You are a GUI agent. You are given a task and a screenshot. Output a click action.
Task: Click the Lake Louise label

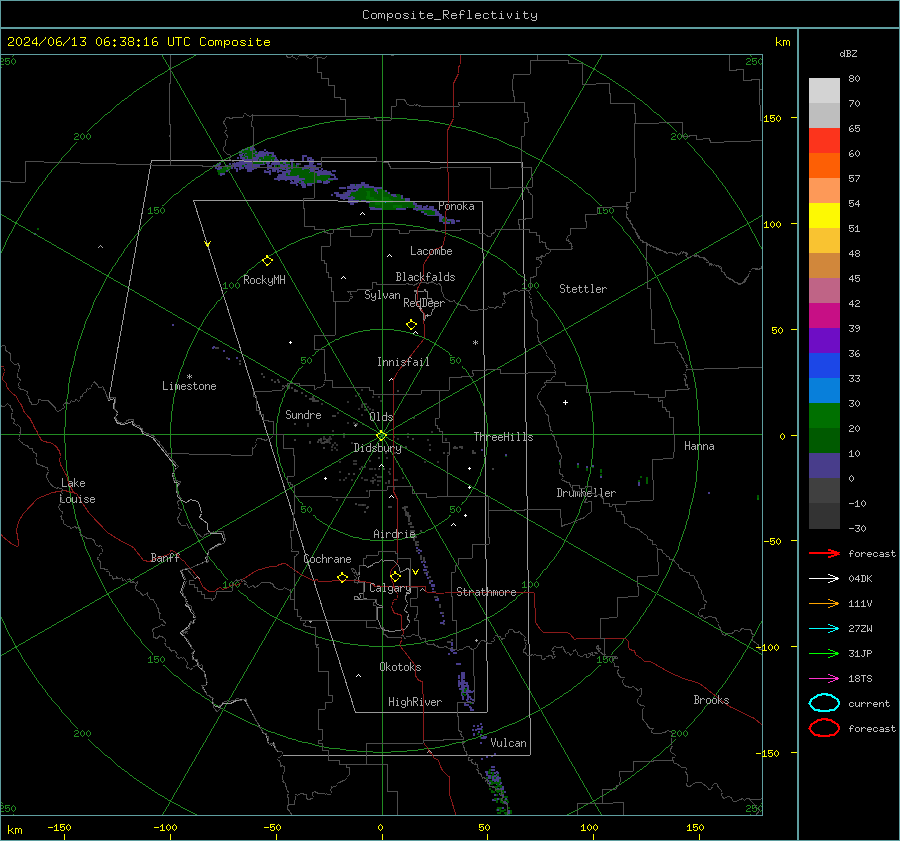coord(77,491)
